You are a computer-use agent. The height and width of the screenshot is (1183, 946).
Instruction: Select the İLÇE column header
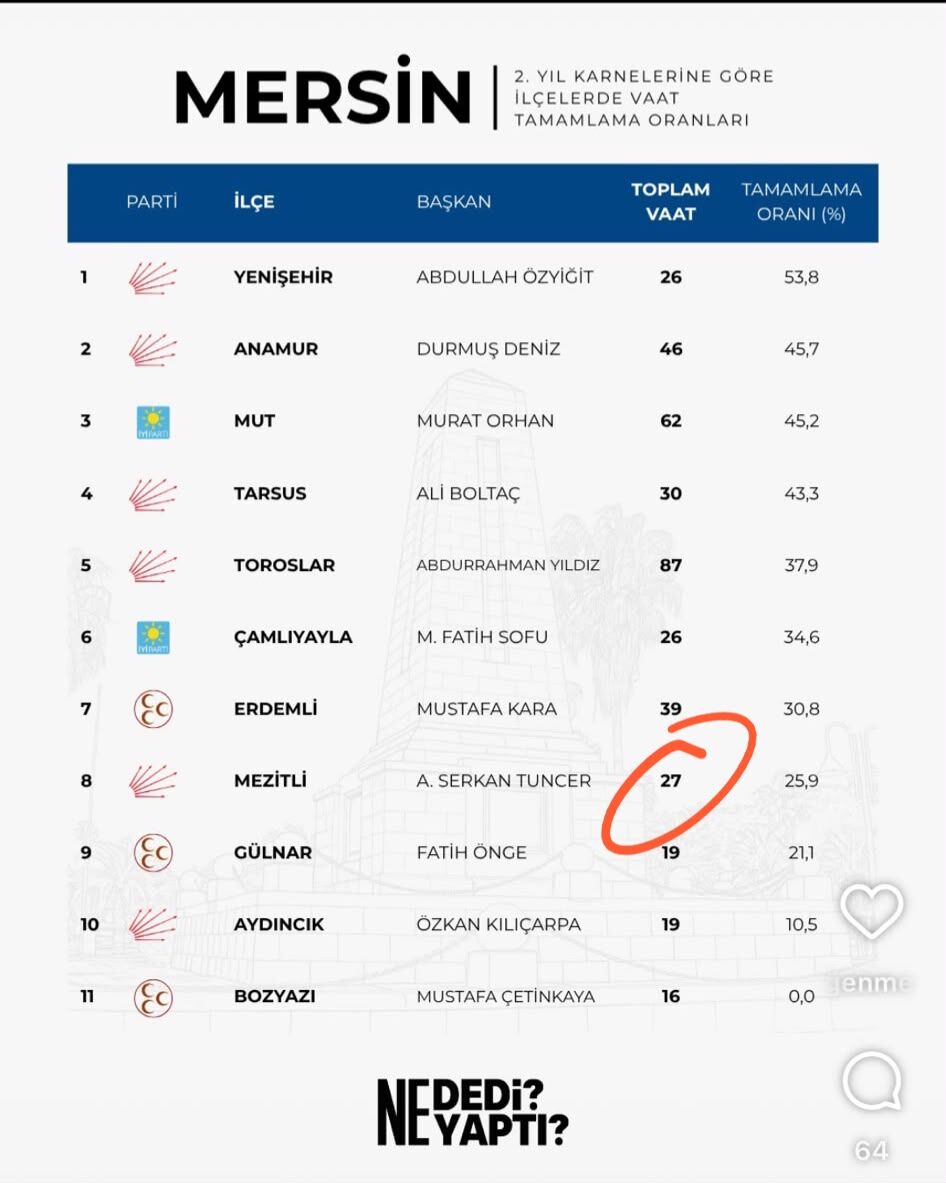[x=254, y=201]
